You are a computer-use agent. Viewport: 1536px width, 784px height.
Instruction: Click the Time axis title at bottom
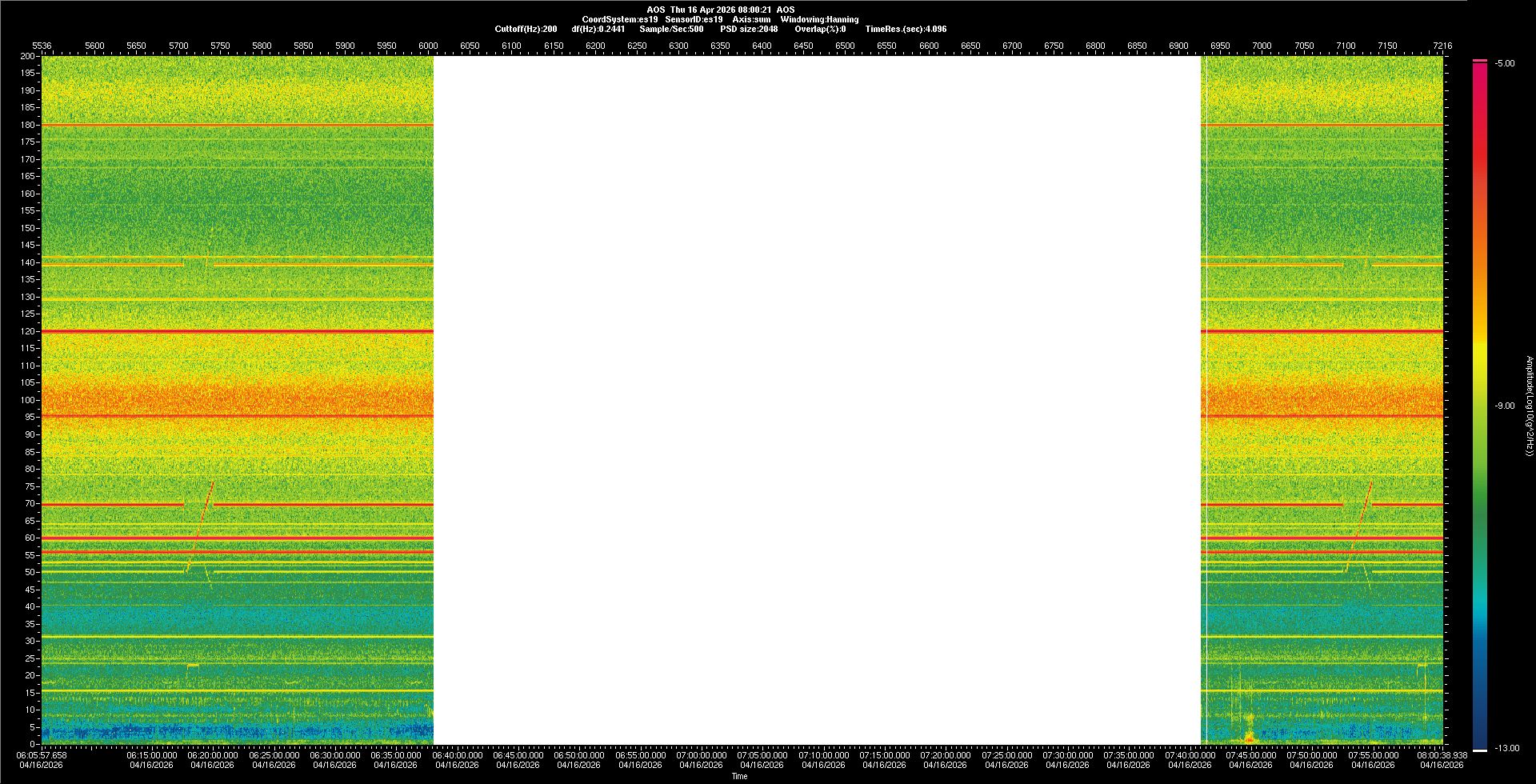[x=739, y=776]
